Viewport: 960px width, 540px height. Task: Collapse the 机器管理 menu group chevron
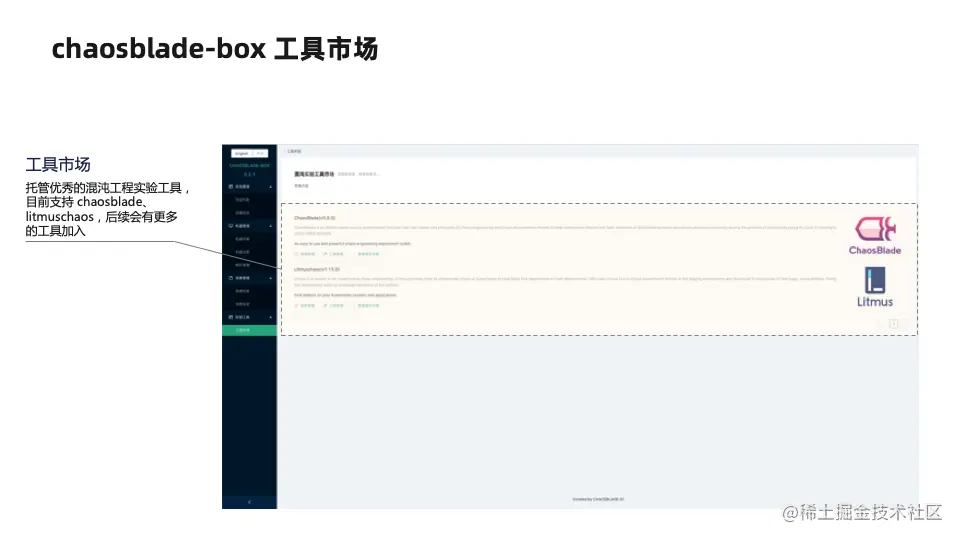(271, 226)
